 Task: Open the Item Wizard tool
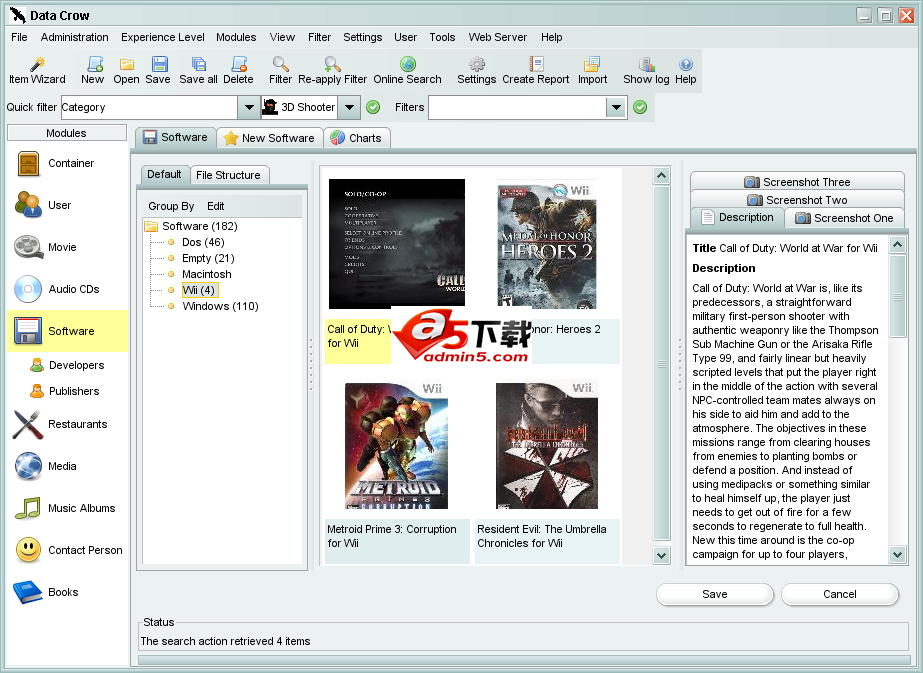[x=37, y=70]
